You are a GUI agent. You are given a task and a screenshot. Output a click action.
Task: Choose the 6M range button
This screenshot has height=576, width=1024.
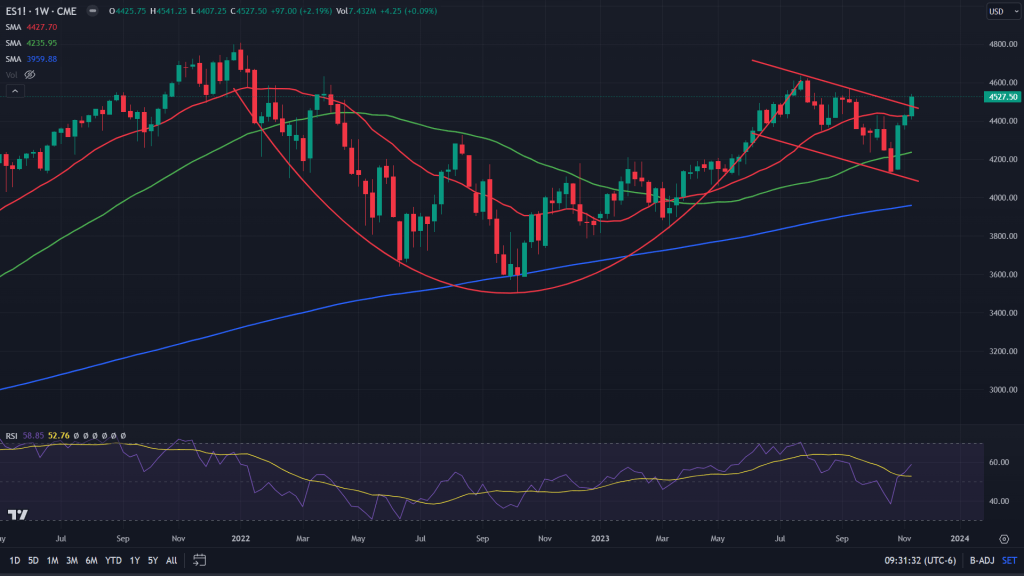click(91, 560)
